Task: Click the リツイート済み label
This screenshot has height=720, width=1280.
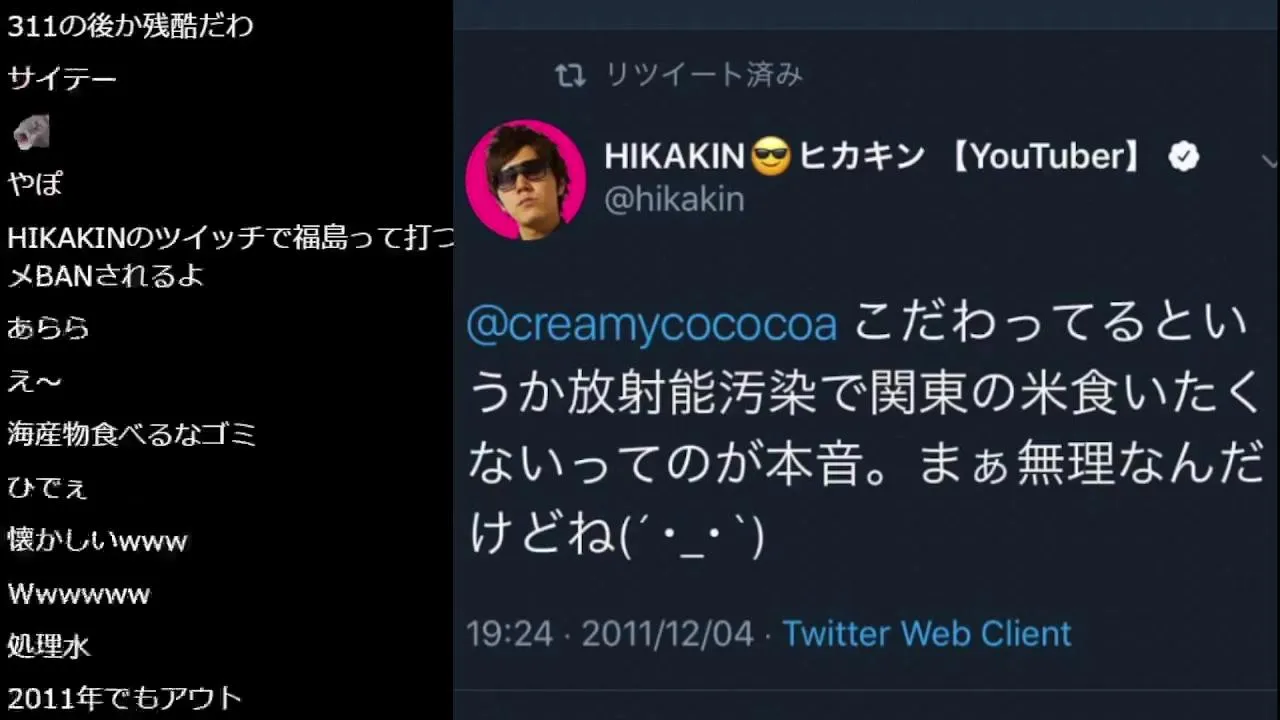Action: click(x=704, y=75)
